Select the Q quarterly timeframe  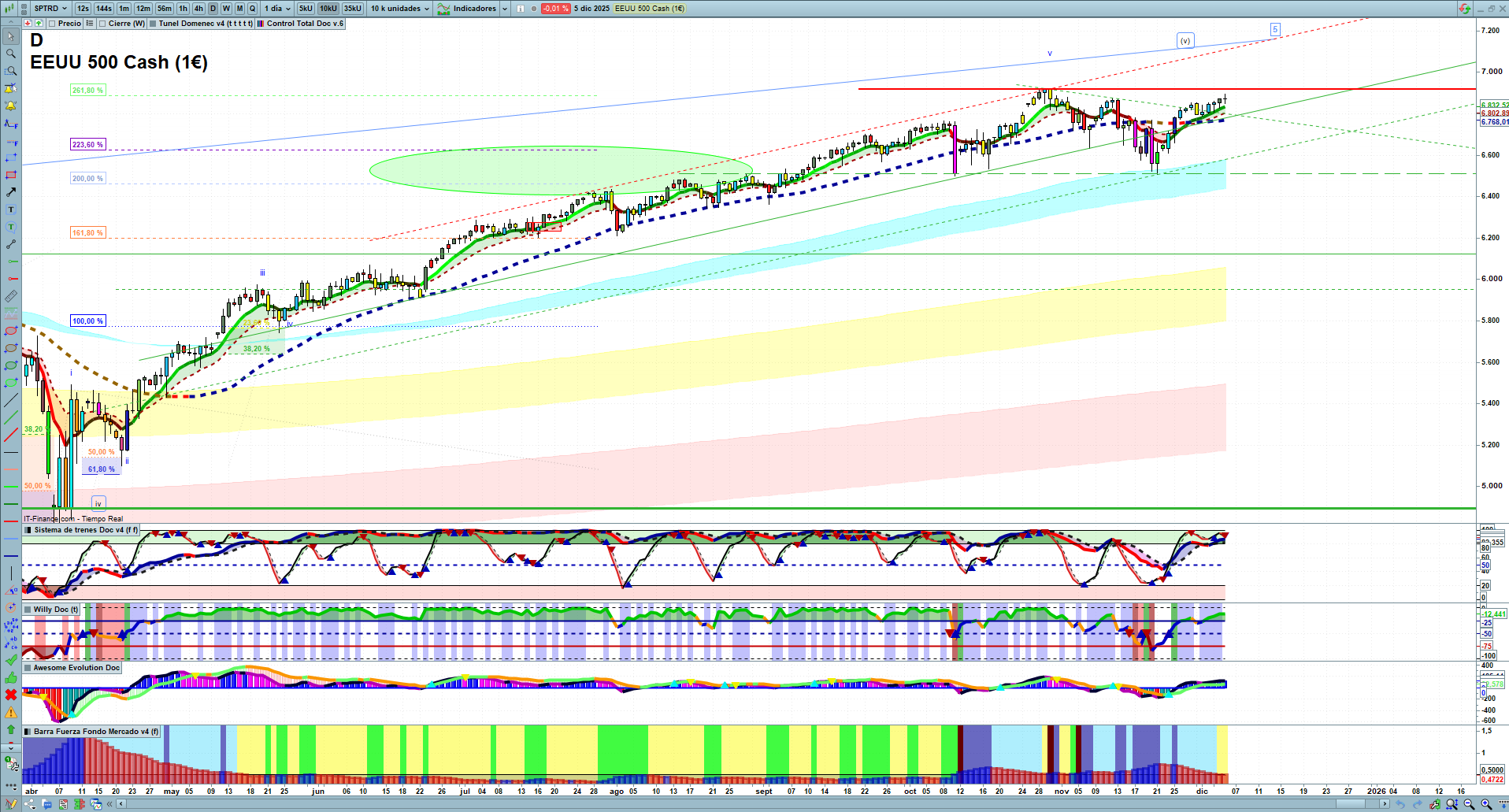click(253, 9)
